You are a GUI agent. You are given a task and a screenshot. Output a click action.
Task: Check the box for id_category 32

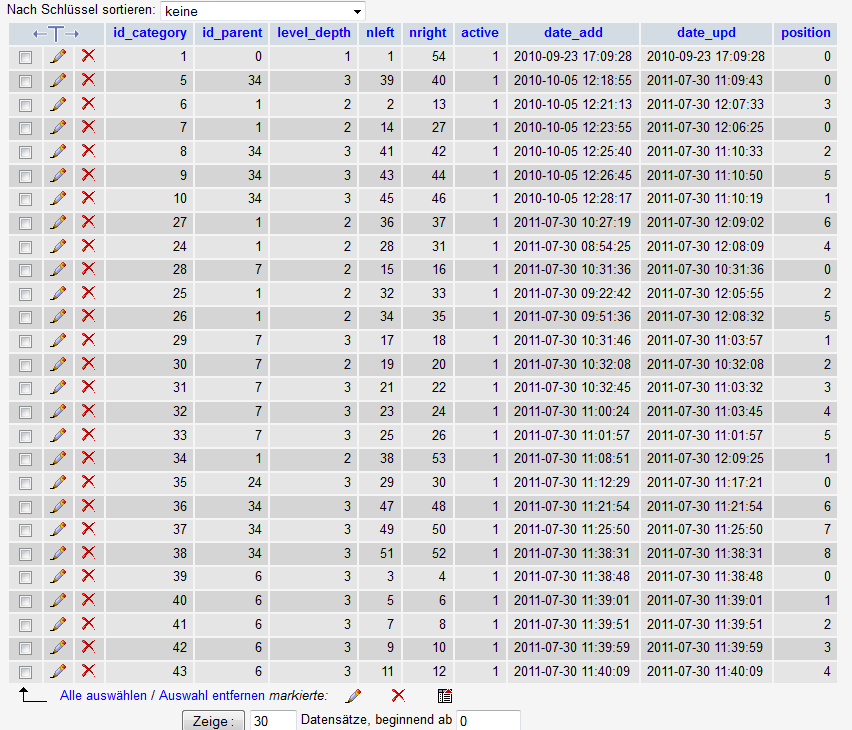[x=26, y=413]
